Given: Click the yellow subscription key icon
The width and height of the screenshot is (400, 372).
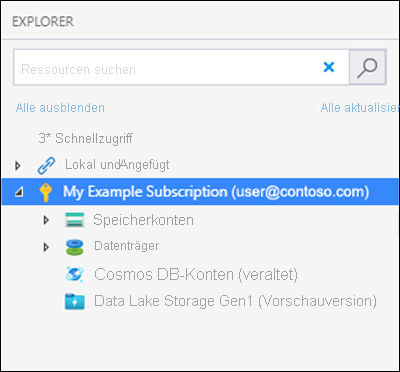Looking at the screenshot, I should 46,192.
